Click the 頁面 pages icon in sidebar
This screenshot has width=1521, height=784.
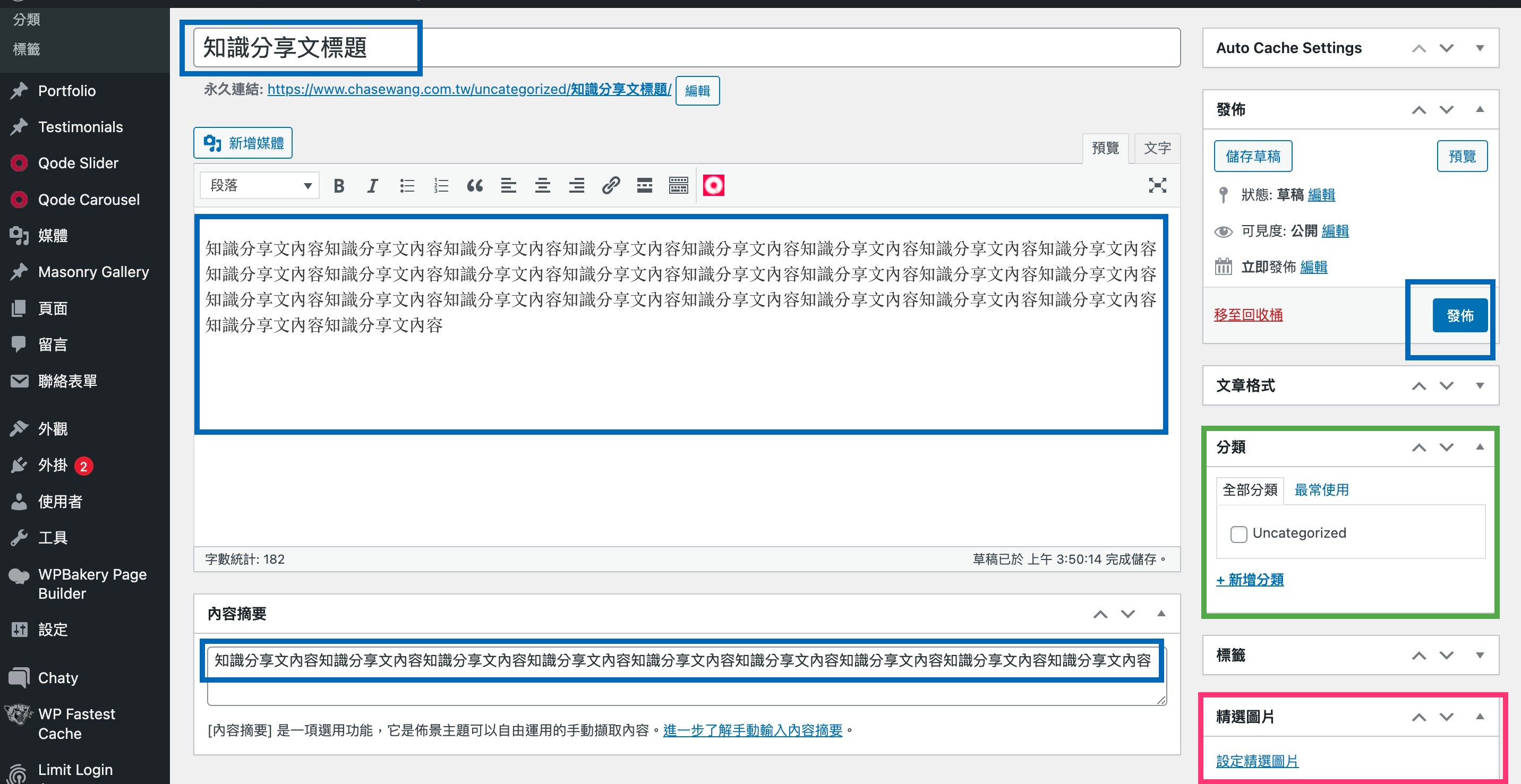coord(19,308)
